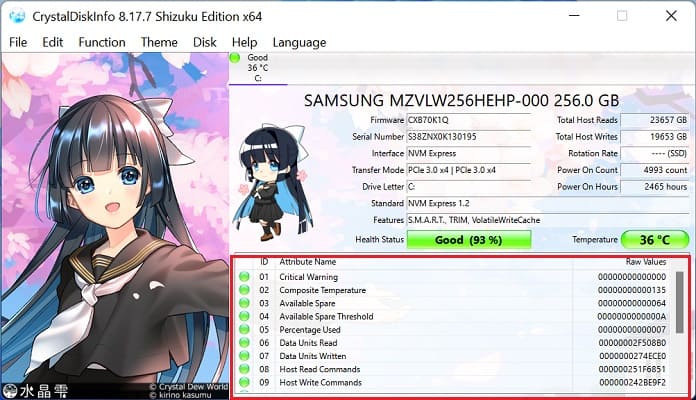This screenshot has height=400, width=696.
Task: Click the Critical Warning green status circle
Action: click(244, 277)
